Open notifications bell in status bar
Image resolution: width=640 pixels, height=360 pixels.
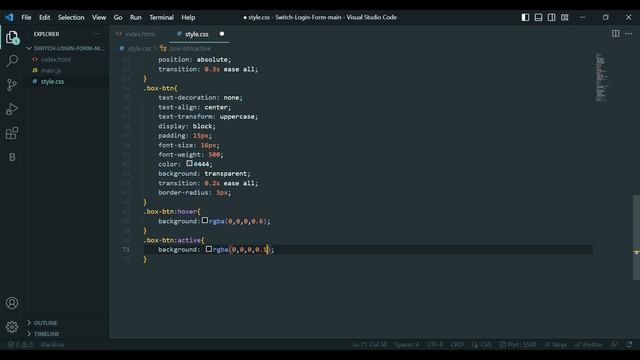(629, 344)
